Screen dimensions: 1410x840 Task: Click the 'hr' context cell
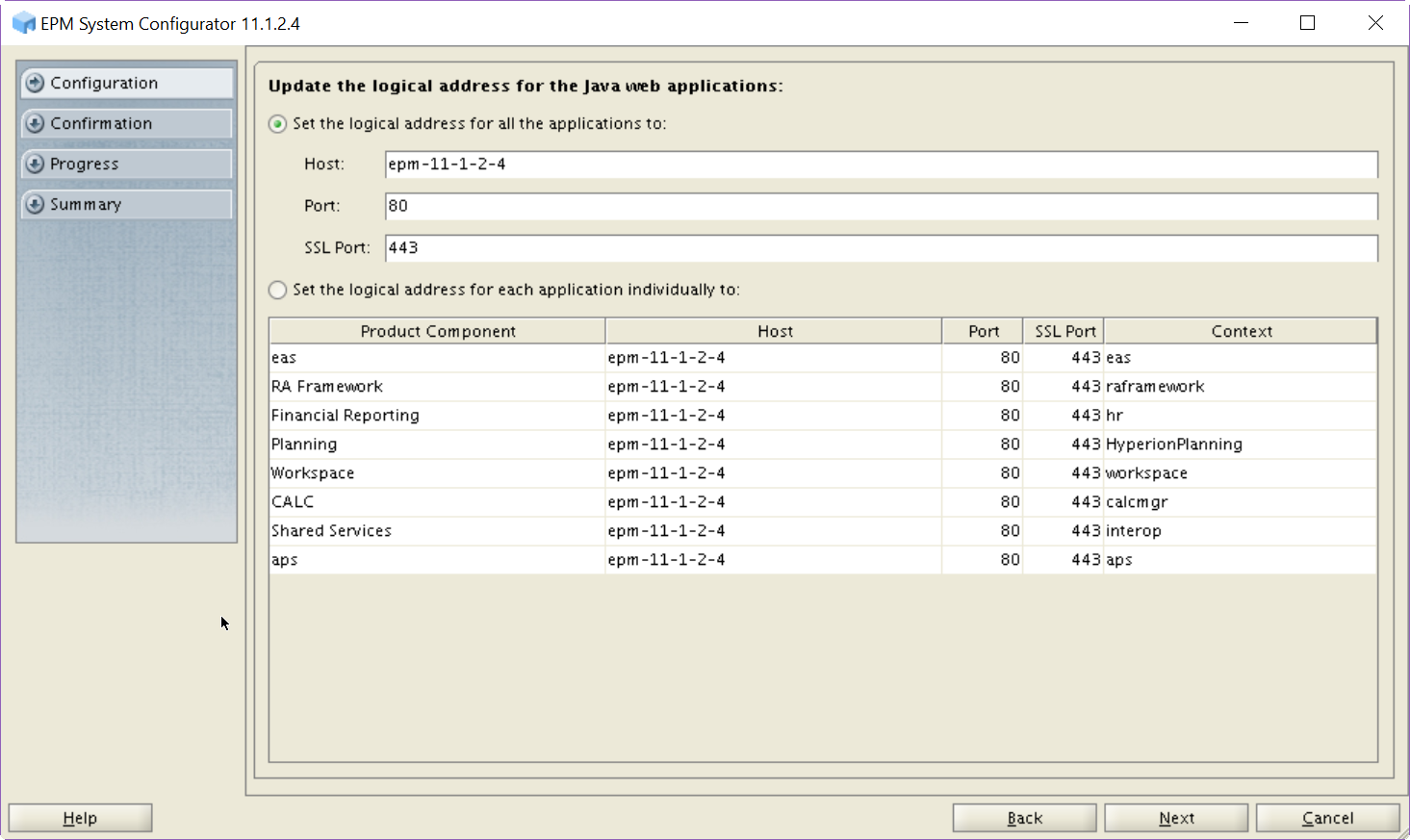click(x=1241, y=416)
